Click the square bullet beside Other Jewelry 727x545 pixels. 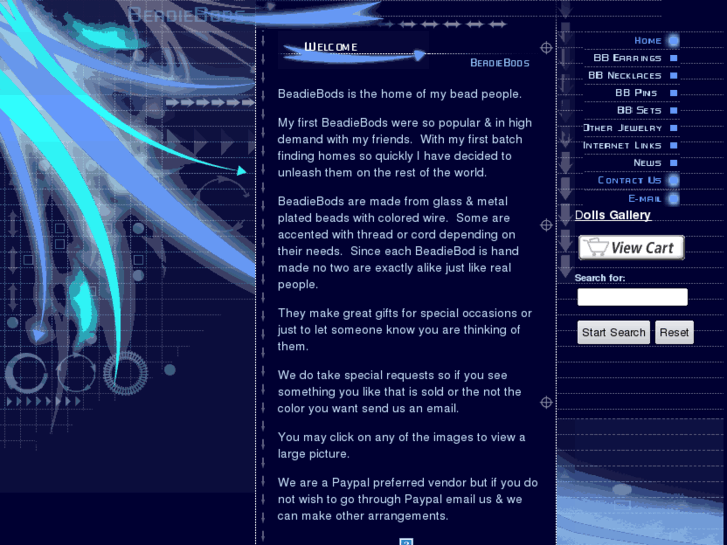pyautogui.click(x=674, y=128)
